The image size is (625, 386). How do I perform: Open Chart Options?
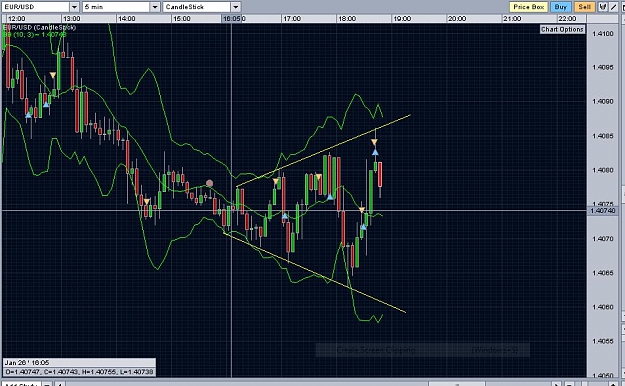(x=562, y=29)
